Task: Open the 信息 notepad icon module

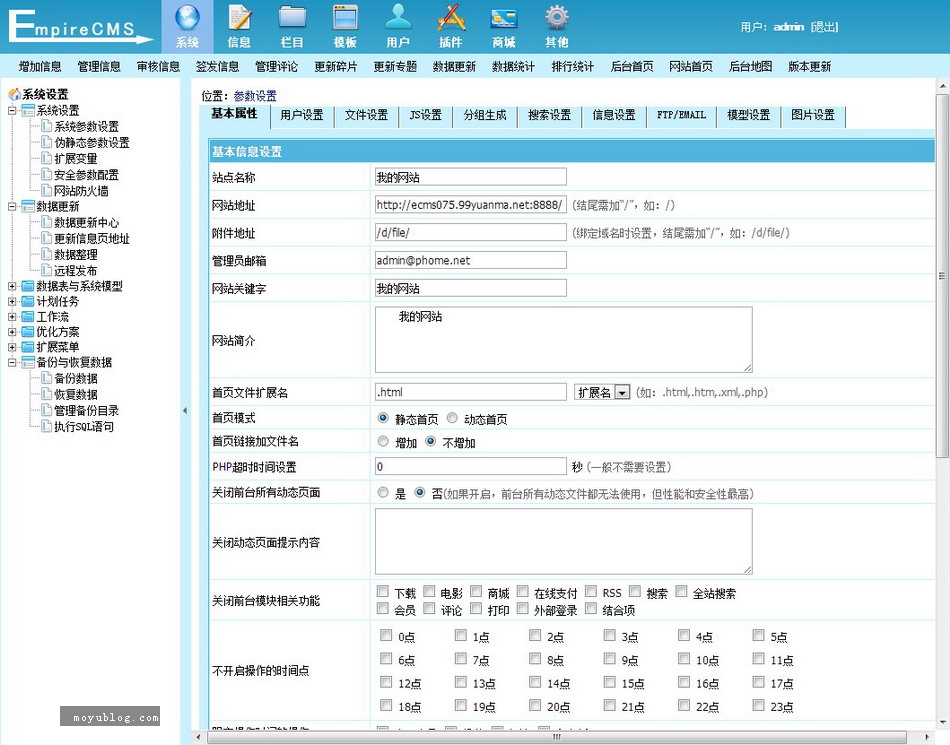Action: pyautogui.click(x=239, y=18)
